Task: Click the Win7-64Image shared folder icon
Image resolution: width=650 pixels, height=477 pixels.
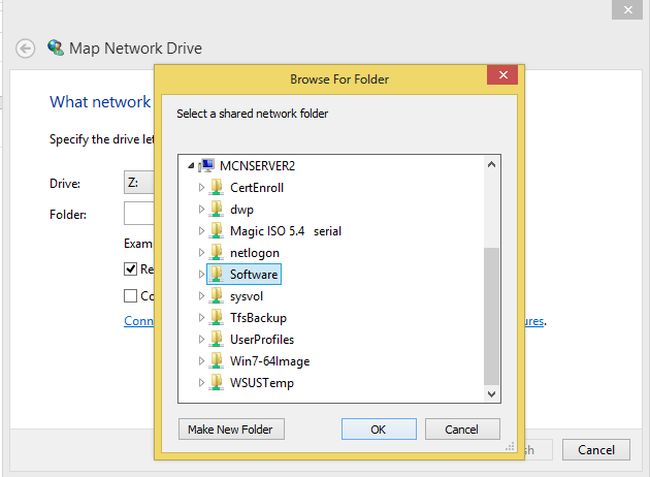Action: [216, 361]
